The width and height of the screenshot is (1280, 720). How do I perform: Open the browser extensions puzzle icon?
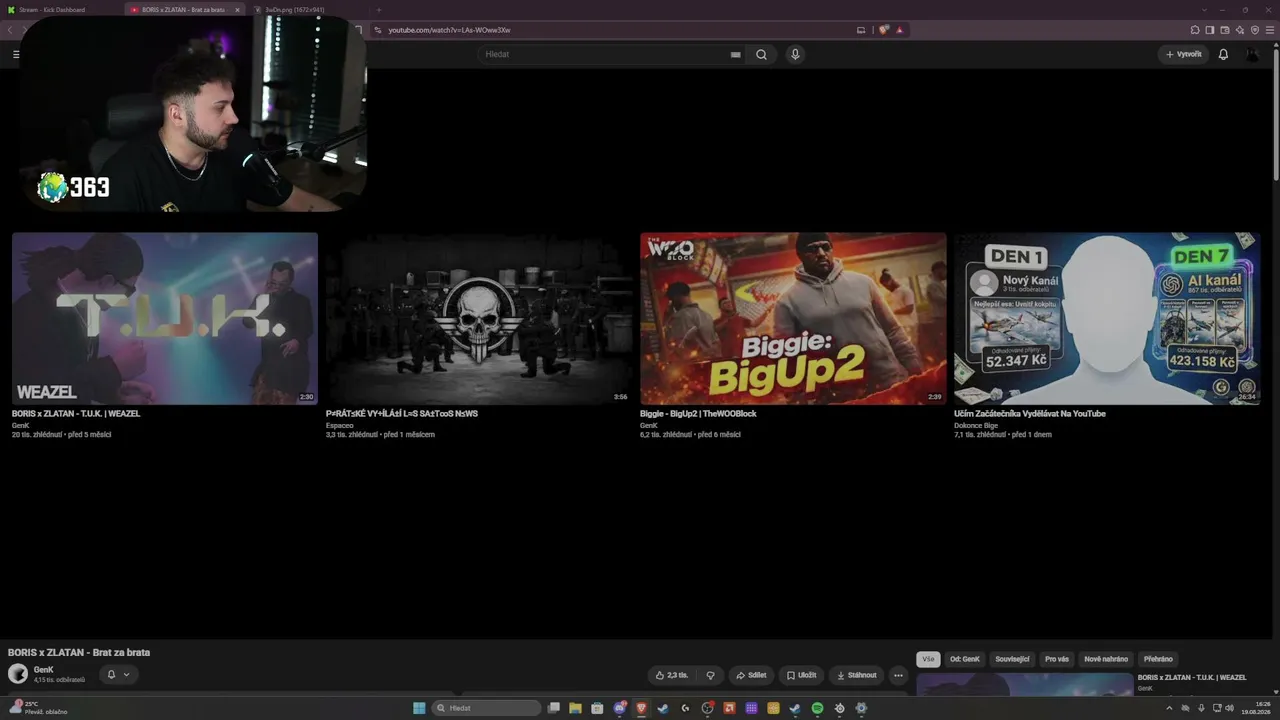(1195, 30)
